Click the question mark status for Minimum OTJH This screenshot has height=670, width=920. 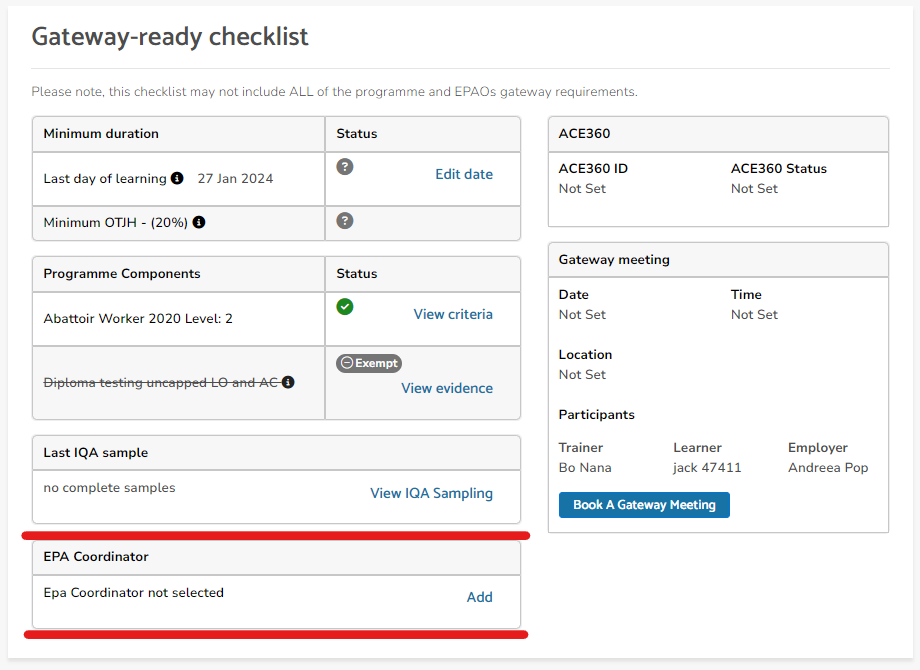coord(344,221)
